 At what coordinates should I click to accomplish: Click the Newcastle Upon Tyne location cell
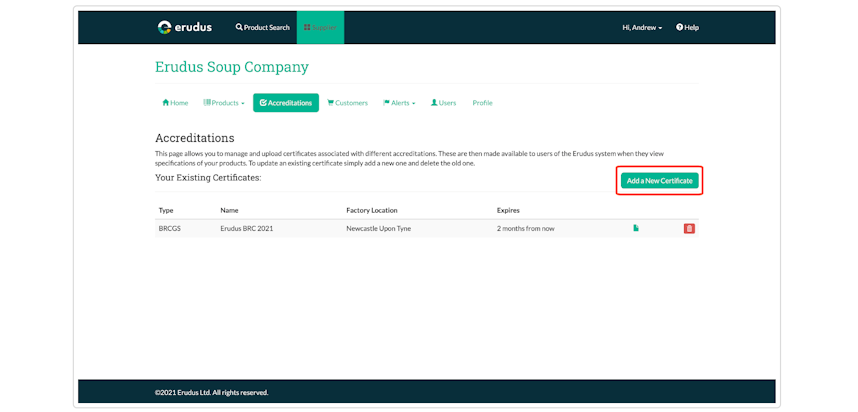(379, 229)
